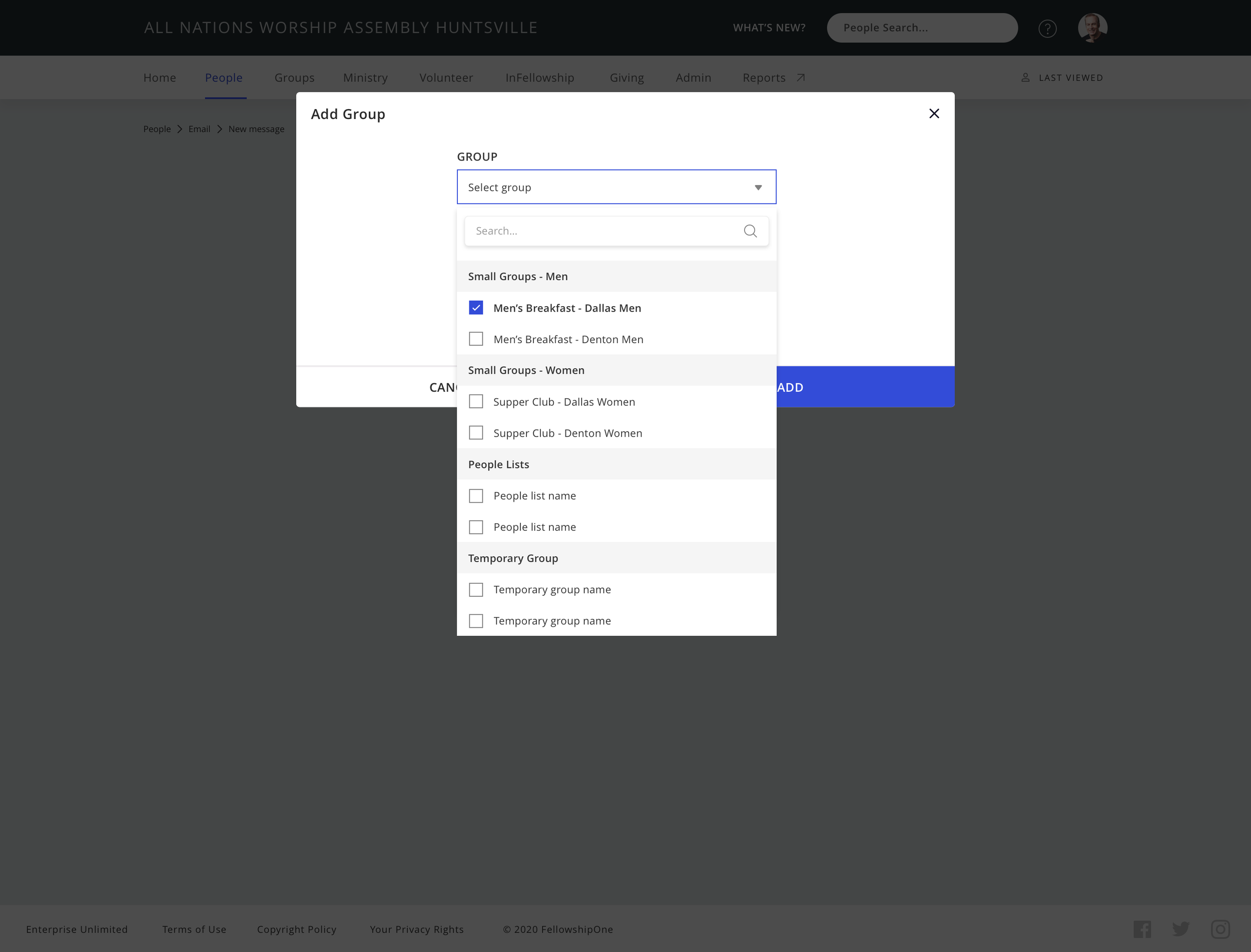
Task: Enable the first Temporary group name checkbox
Action: (x=476, y=589)
